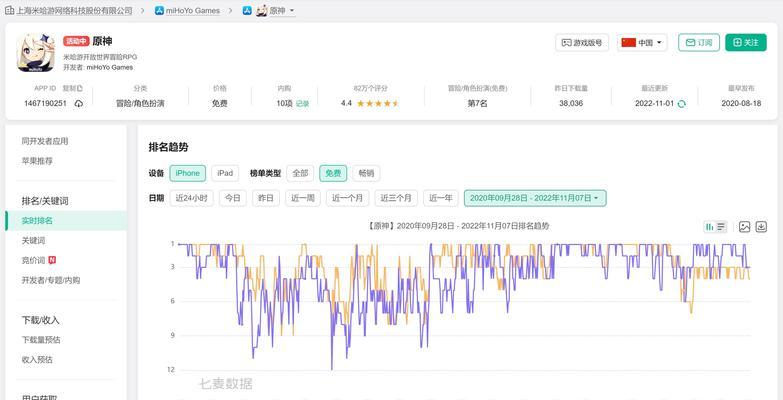Select 近一周 date range
This screenshot has width=783, height=400.
(x=303, y=198)
